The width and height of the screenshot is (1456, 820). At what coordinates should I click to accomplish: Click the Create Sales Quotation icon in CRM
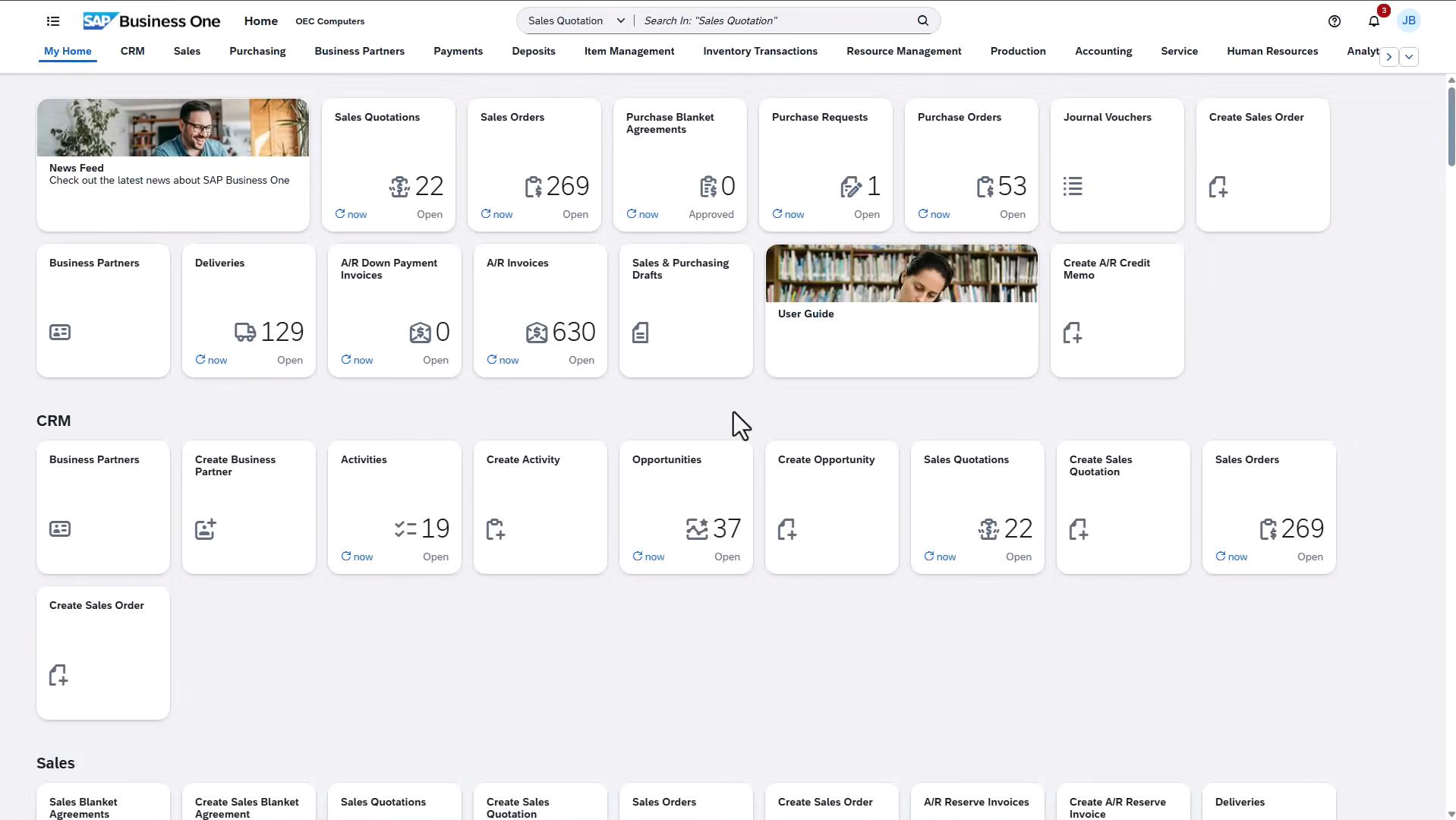pos(1079,529)
